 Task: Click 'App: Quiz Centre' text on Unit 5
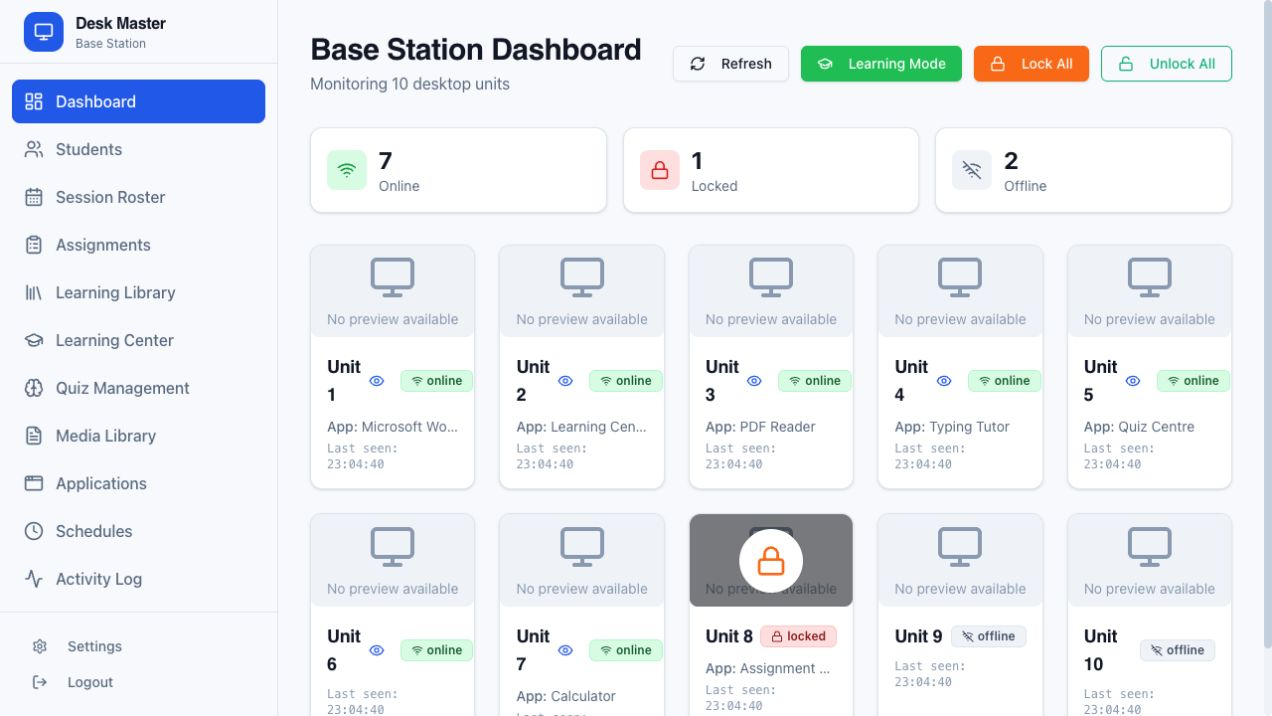pos(1139,427)
